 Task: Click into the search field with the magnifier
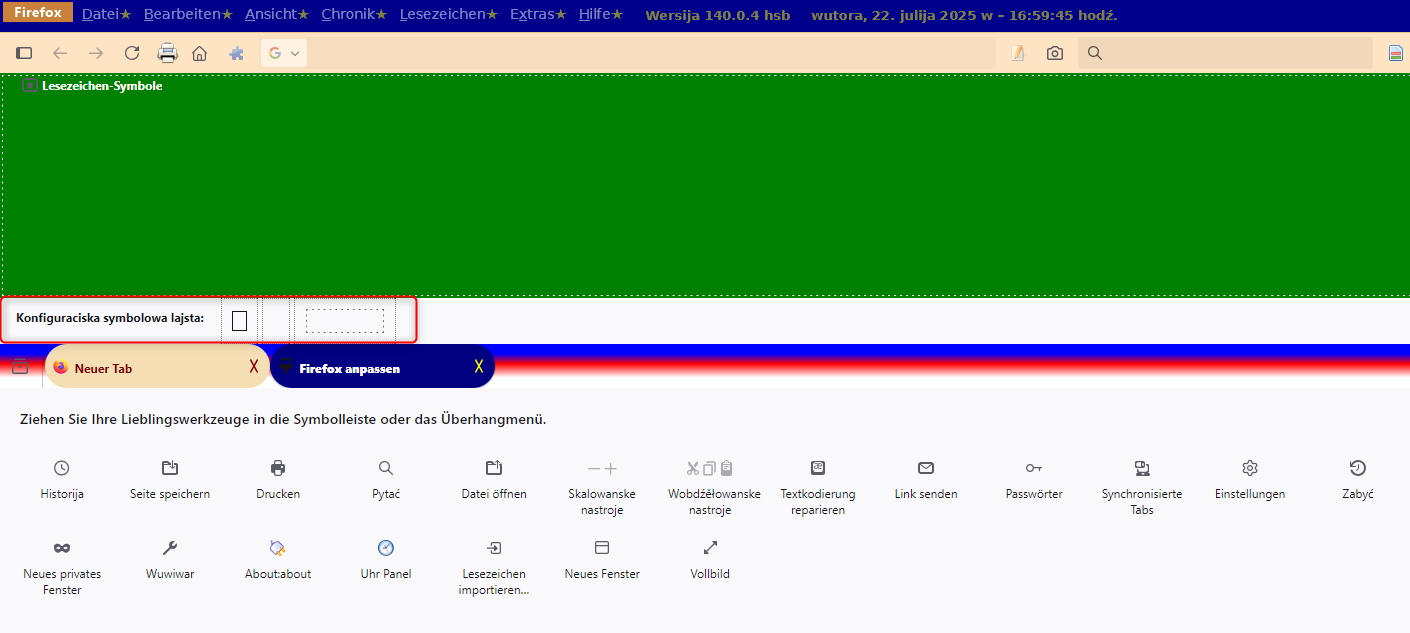(x=1225, y=53)
